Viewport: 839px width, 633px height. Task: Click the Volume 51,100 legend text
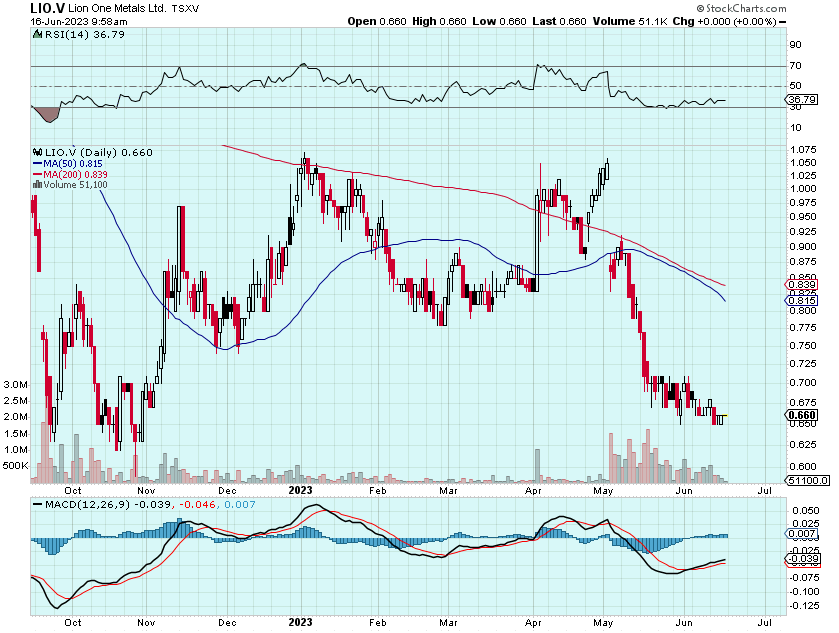click(75, 185)
